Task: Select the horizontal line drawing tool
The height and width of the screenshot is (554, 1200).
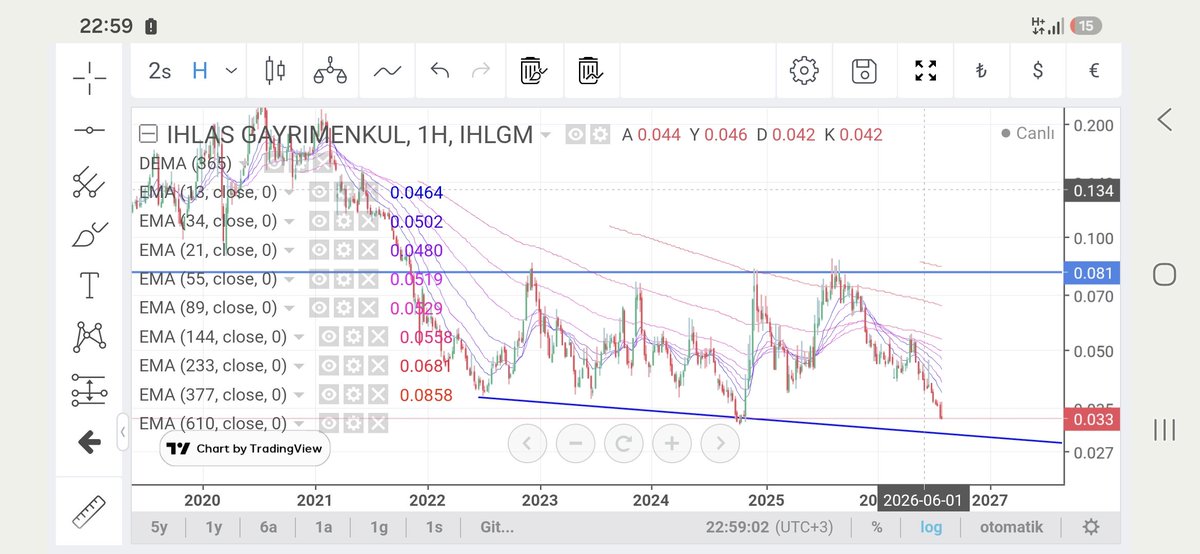Action: pos(90,130)
